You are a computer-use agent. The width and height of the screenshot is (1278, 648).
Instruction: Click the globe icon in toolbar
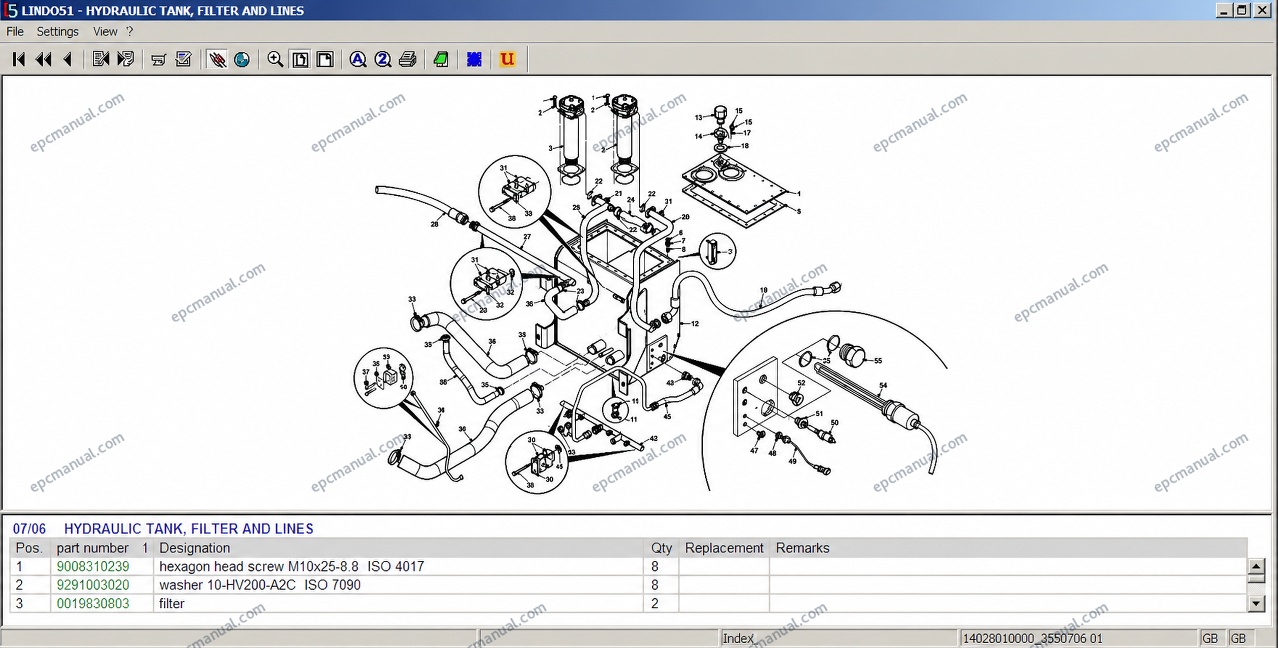click(242, 59)
